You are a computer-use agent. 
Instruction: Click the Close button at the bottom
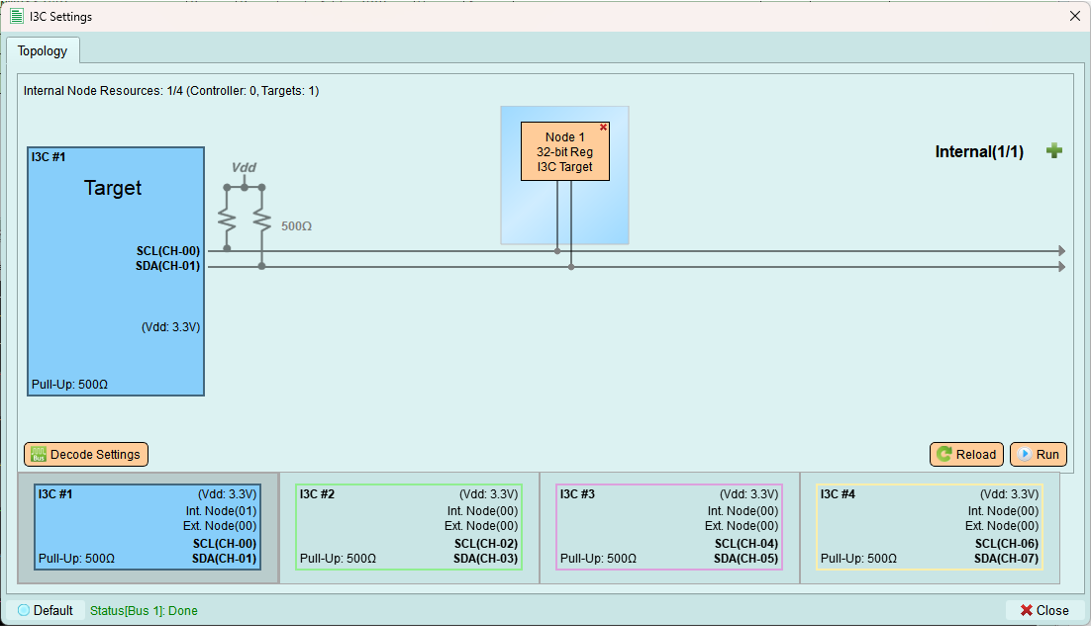(x=1044, y=610)
